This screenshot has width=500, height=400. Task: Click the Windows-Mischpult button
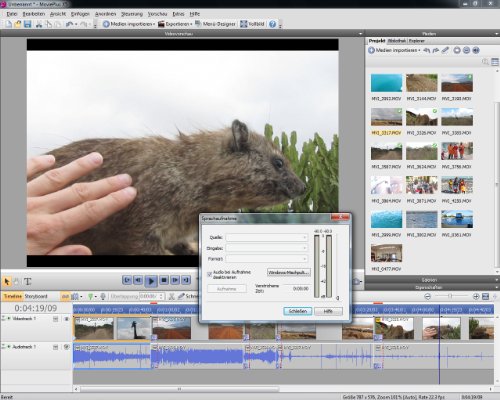coord(289,272)
